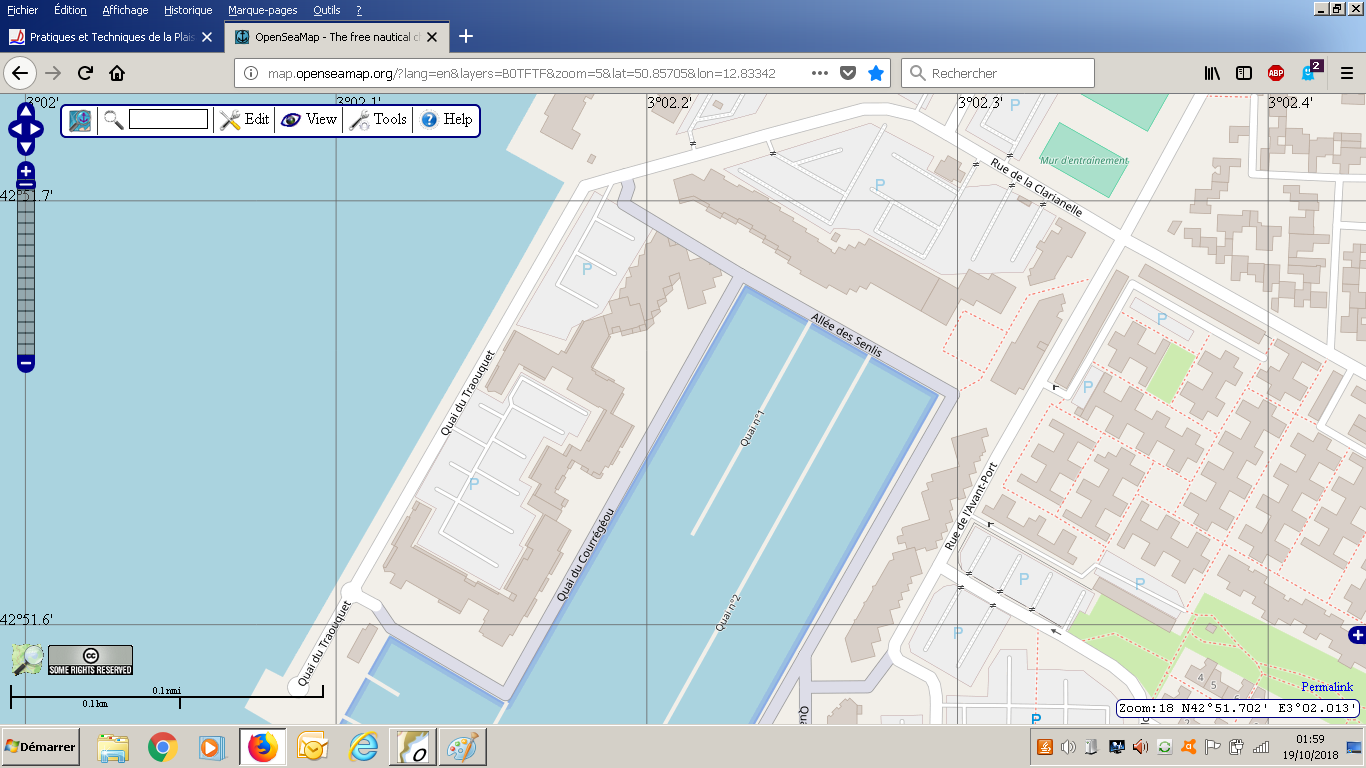Click the Démarrer start button
1366x768 pixels.
[41, 747]
